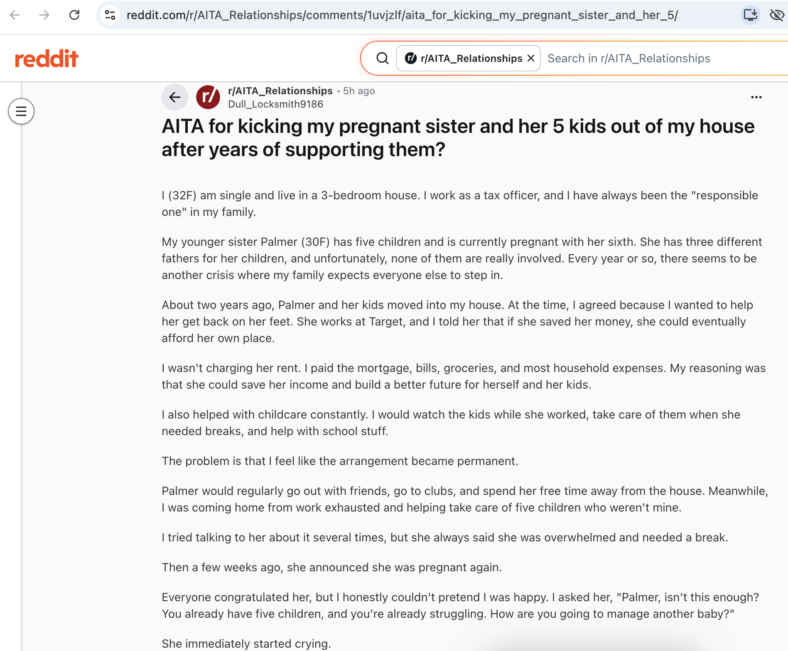Open Dull_Locksmith9186 user profile
The image size is (788, 651).
pos(275,104)
